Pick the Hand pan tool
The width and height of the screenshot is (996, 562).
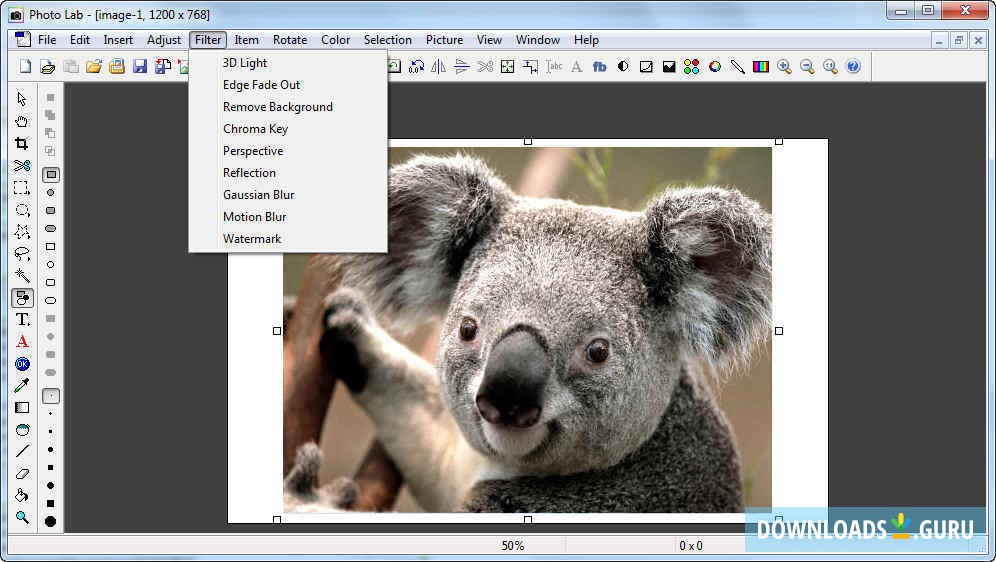tap(22, 121)
